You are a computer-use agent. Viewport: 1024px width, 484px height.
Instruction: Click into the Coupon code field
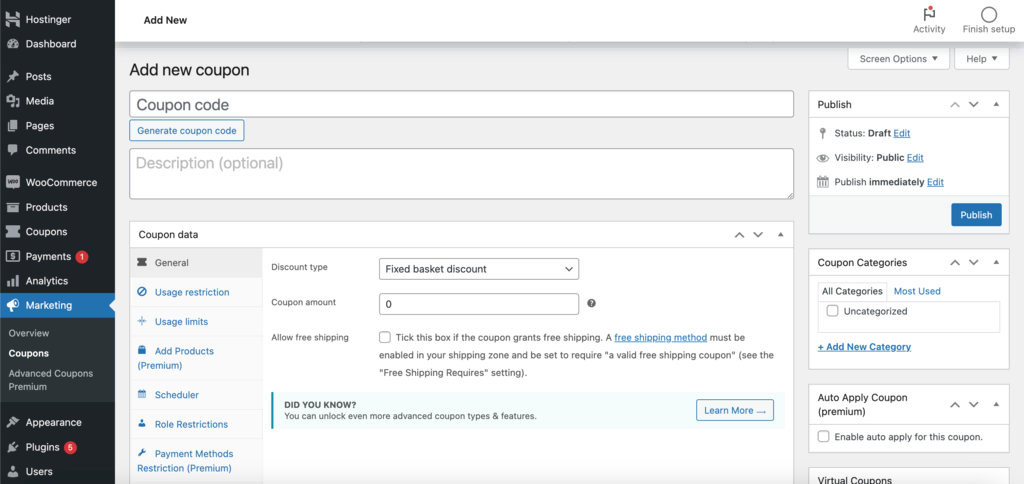(461, 105)
